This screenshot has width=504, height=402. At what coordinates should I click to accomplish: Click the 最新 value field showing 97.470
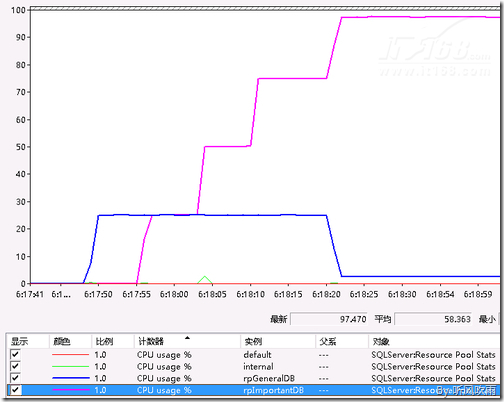click(x=329, y=319)
